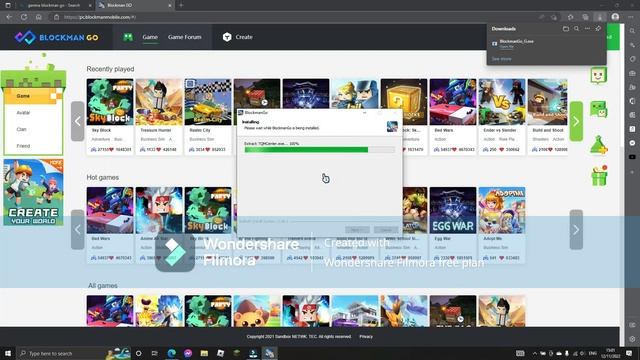Open File Explorer from the taskbar
This screenshot has width=640, height=360.
click(204, 353)
